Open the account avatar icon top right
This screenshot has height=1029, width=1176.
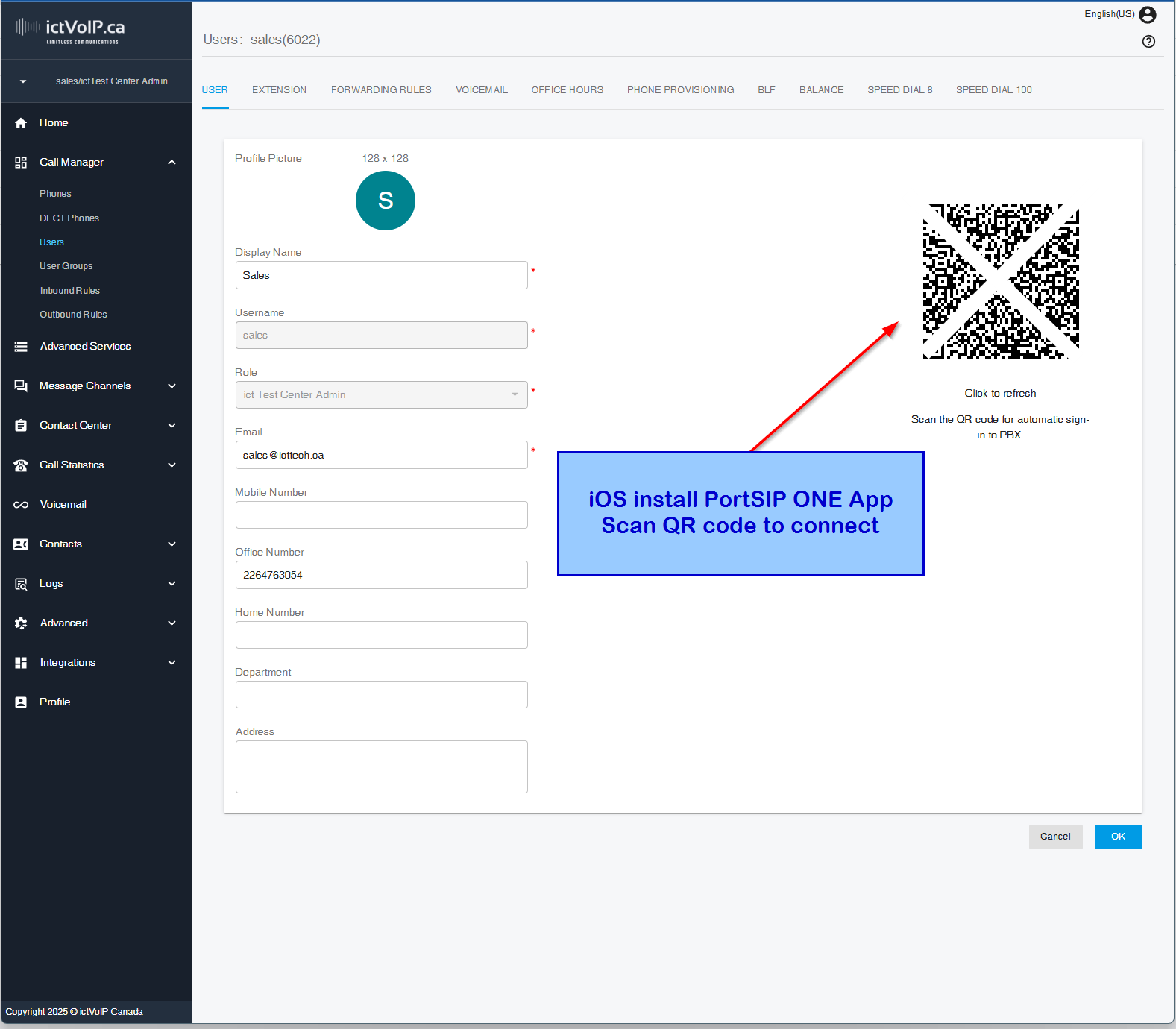coord(1148,15)
